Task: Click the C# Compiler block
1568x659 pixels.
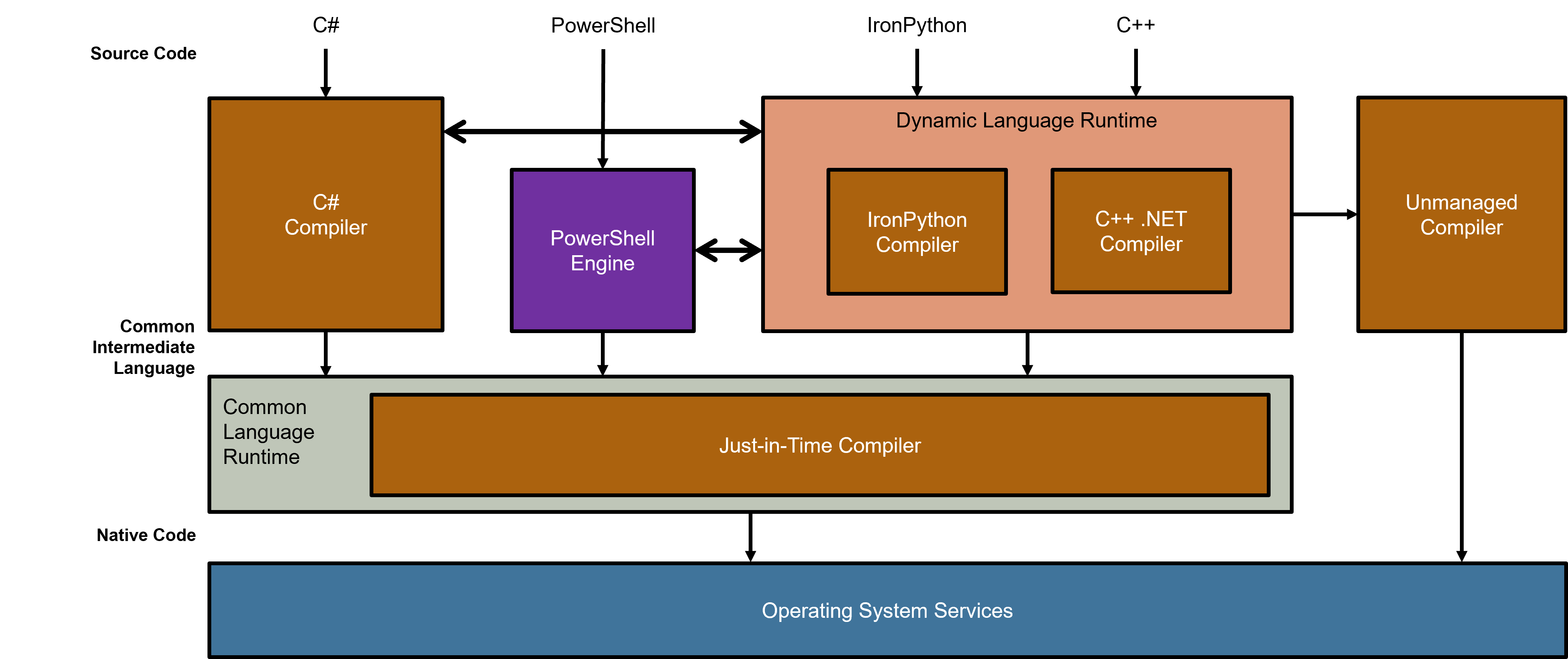Action: point(326,214)
